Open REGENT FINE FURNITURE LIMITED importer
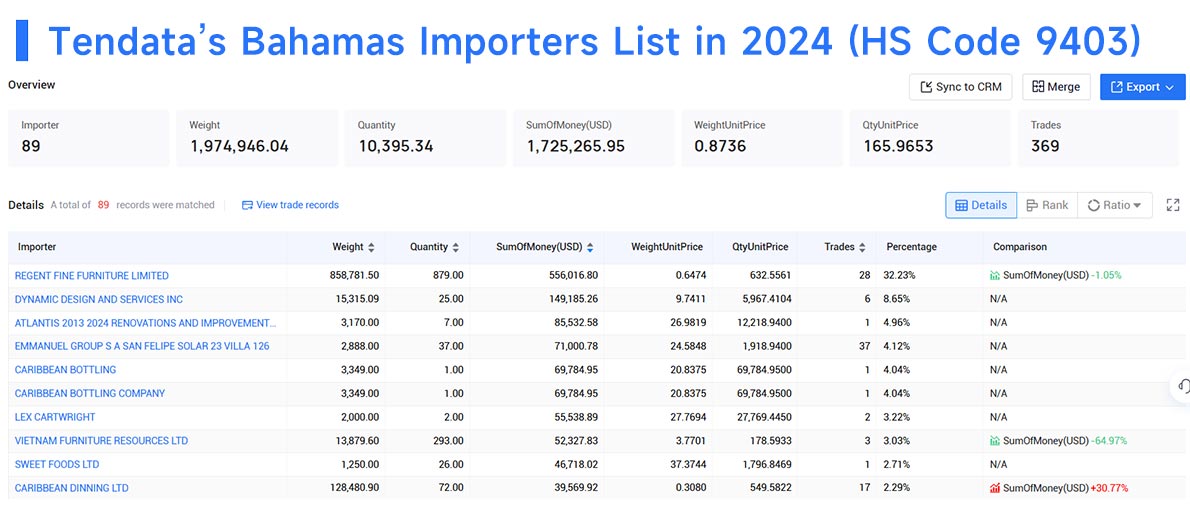This screenshot has height=515, width=1190. pos(92,275)
